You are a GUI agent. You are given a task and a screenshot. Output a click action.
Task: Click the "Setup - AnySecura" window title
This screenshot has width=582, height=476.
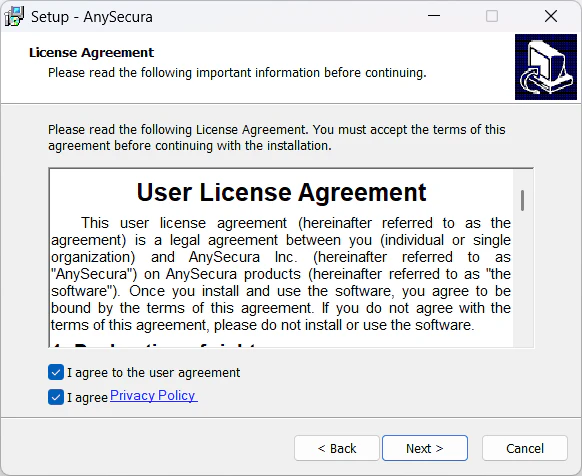pos(92,17)
